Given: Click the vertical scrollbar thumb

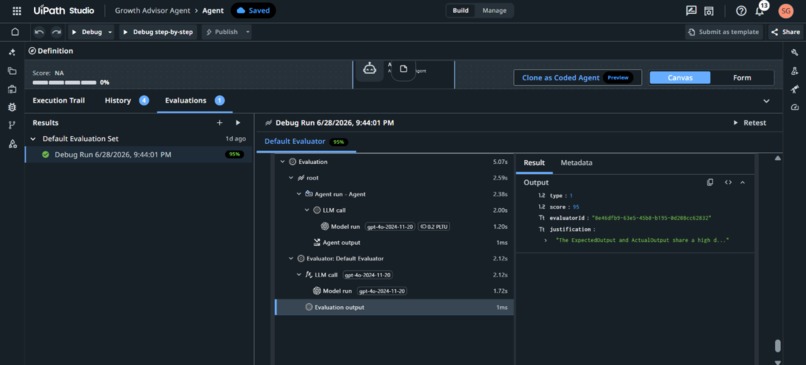Looking at the screenshot, I should coord(777,345).
